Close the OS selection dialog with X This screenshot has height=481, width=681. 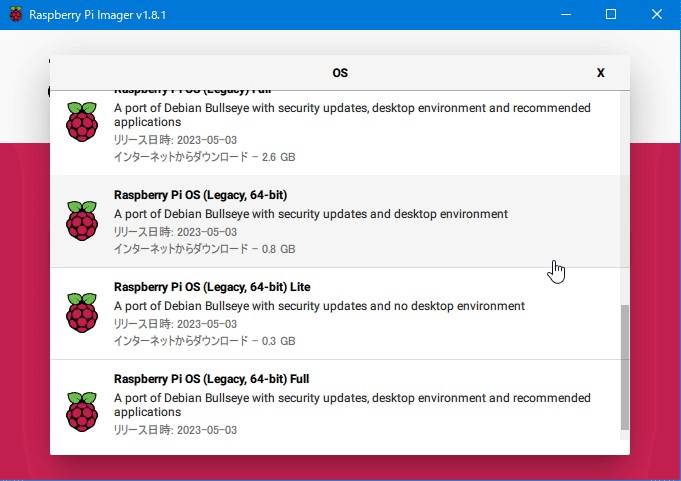click(600, 72)
